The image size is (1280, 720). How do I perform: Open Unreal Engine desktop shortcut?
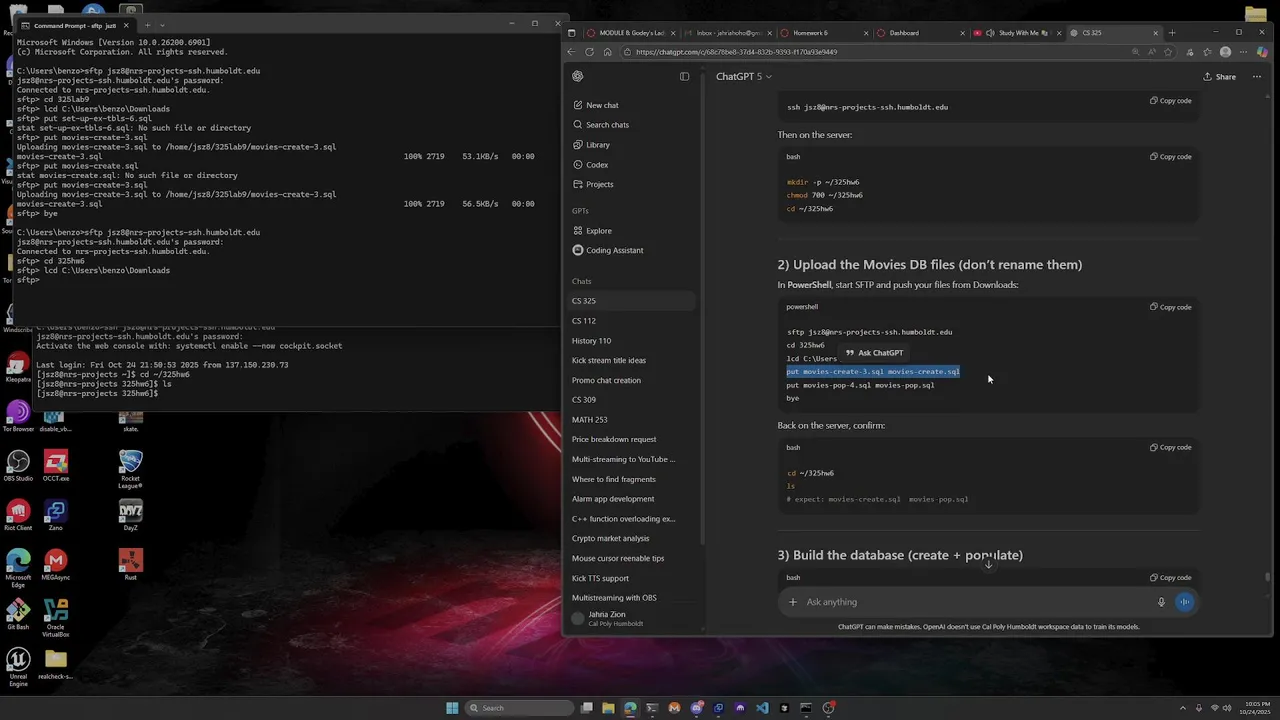[x=18, y=667]
